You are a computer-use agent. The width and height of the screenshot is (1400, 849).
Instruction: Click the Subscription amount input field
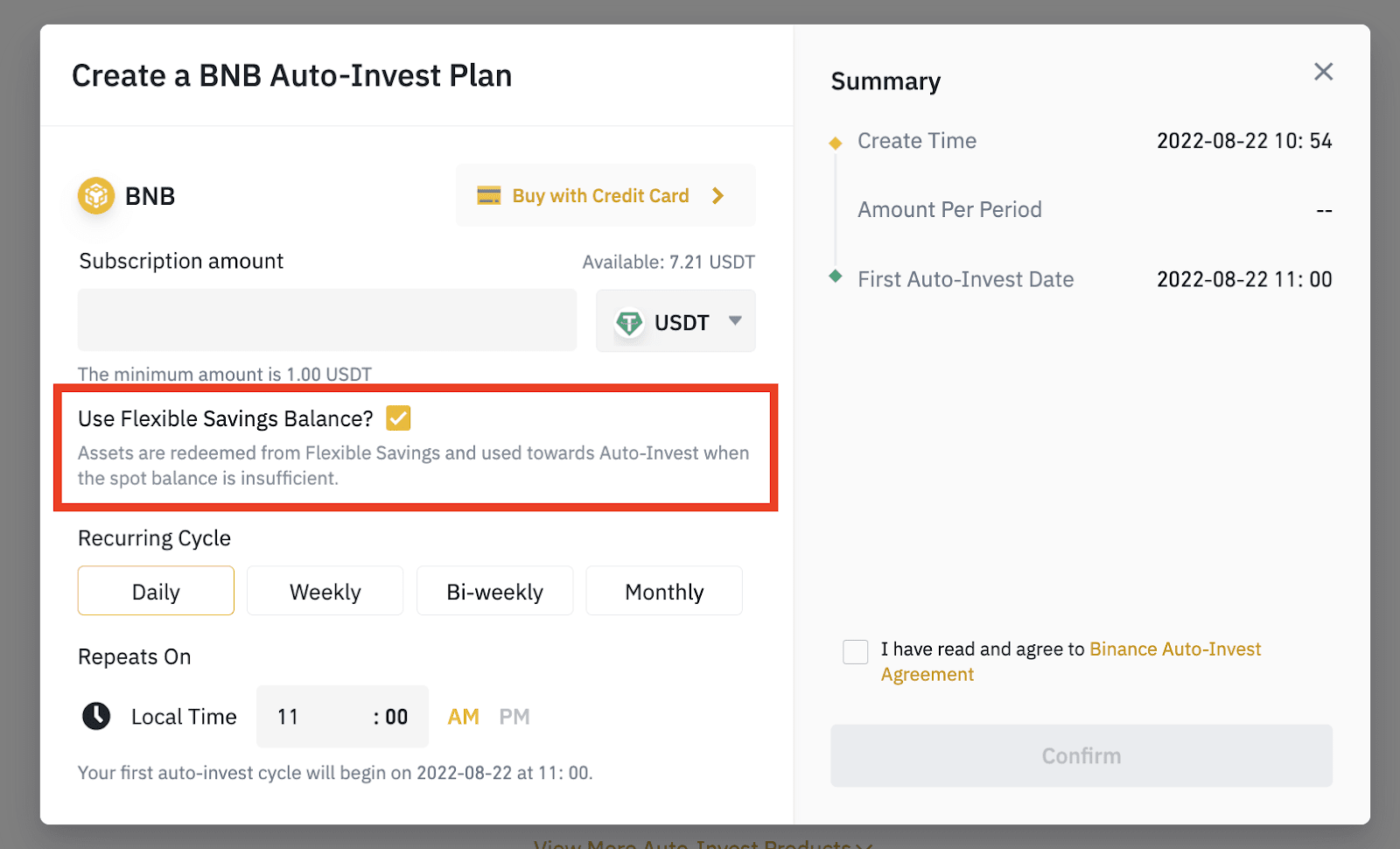(327, 320)
